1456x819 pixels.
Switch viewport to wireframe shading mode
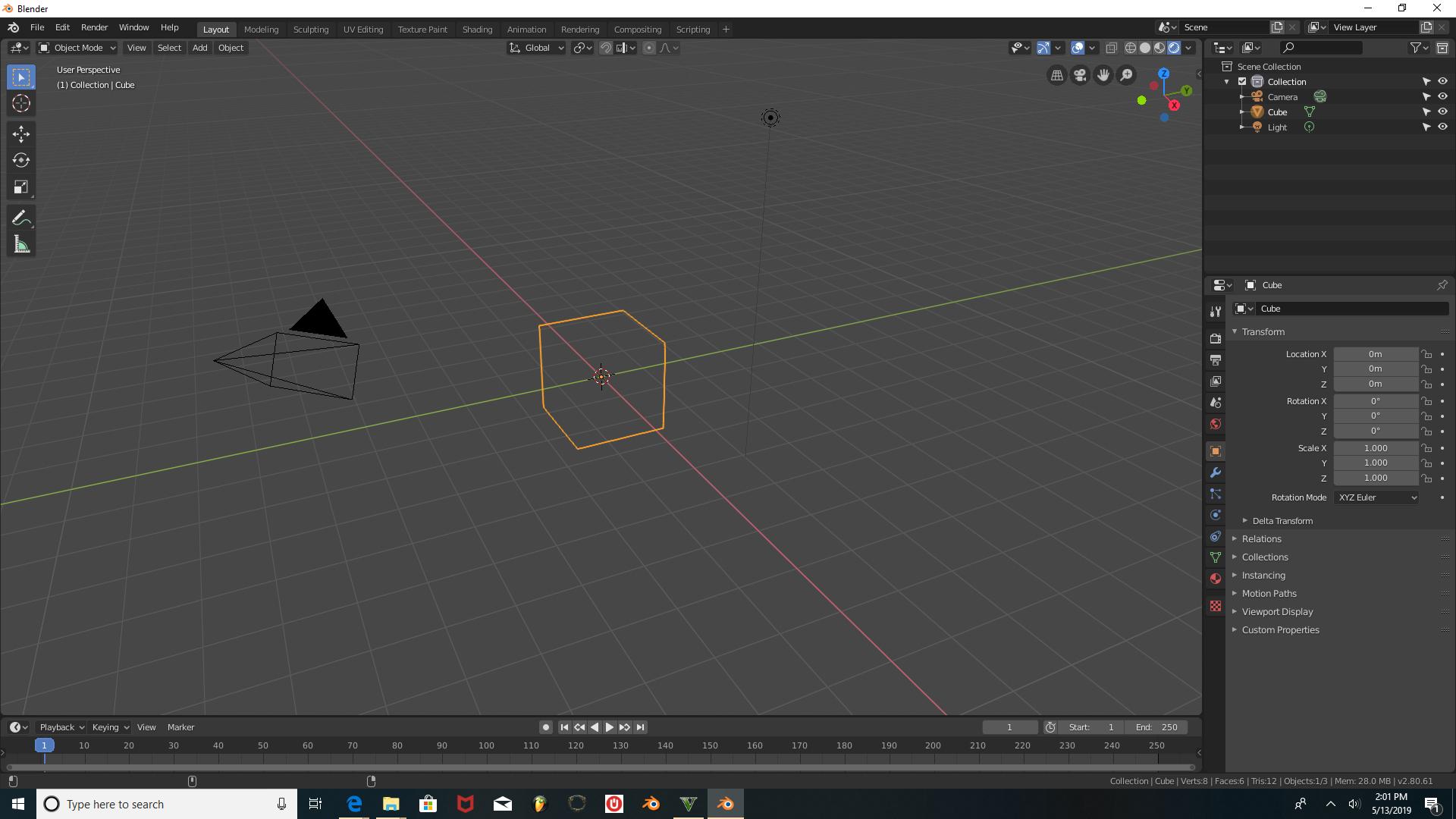[x=1131, y=47]
